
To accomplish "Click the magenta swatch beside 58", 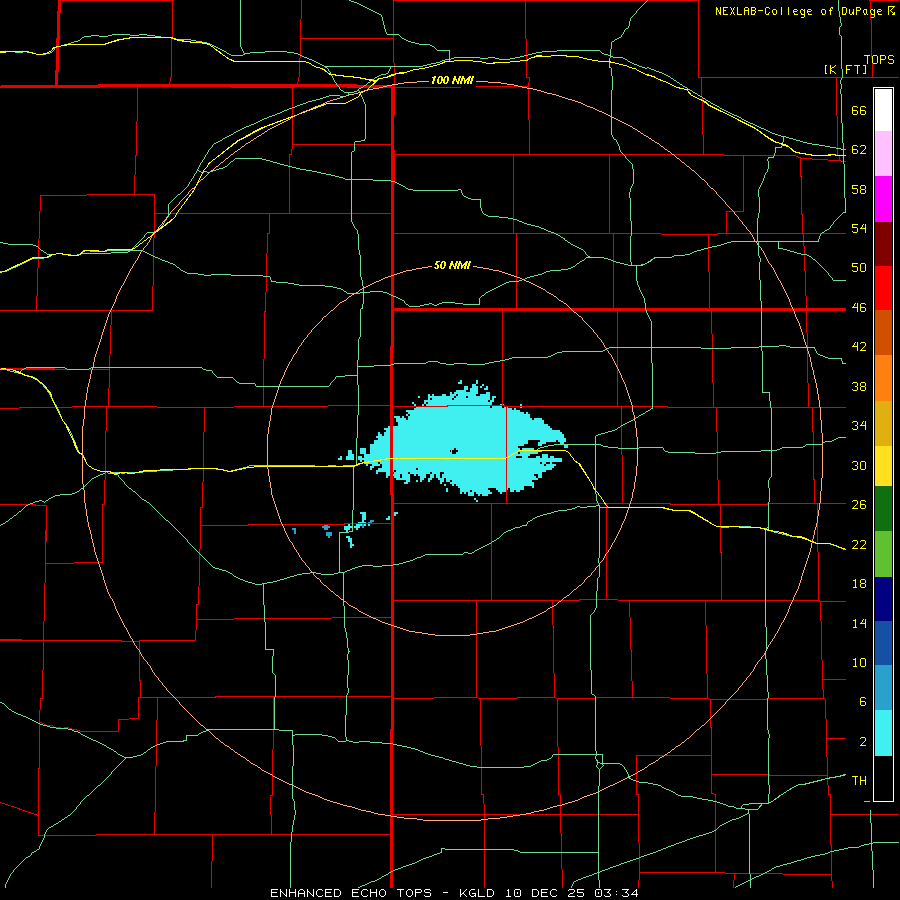I will [x=883, y=199].
